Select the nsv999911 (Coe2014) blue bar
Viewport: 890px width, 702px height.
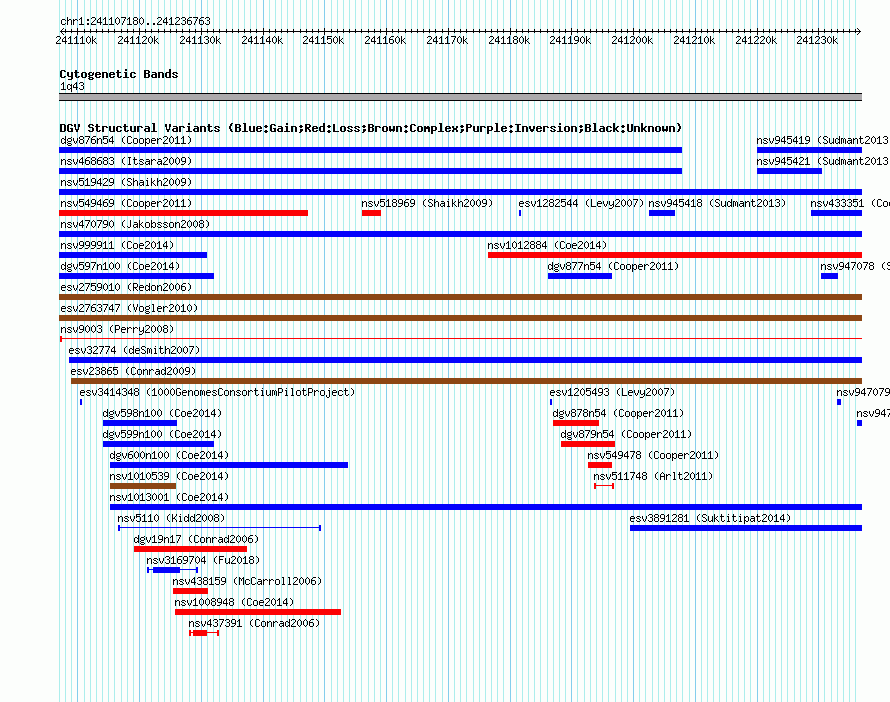(133, 255)
